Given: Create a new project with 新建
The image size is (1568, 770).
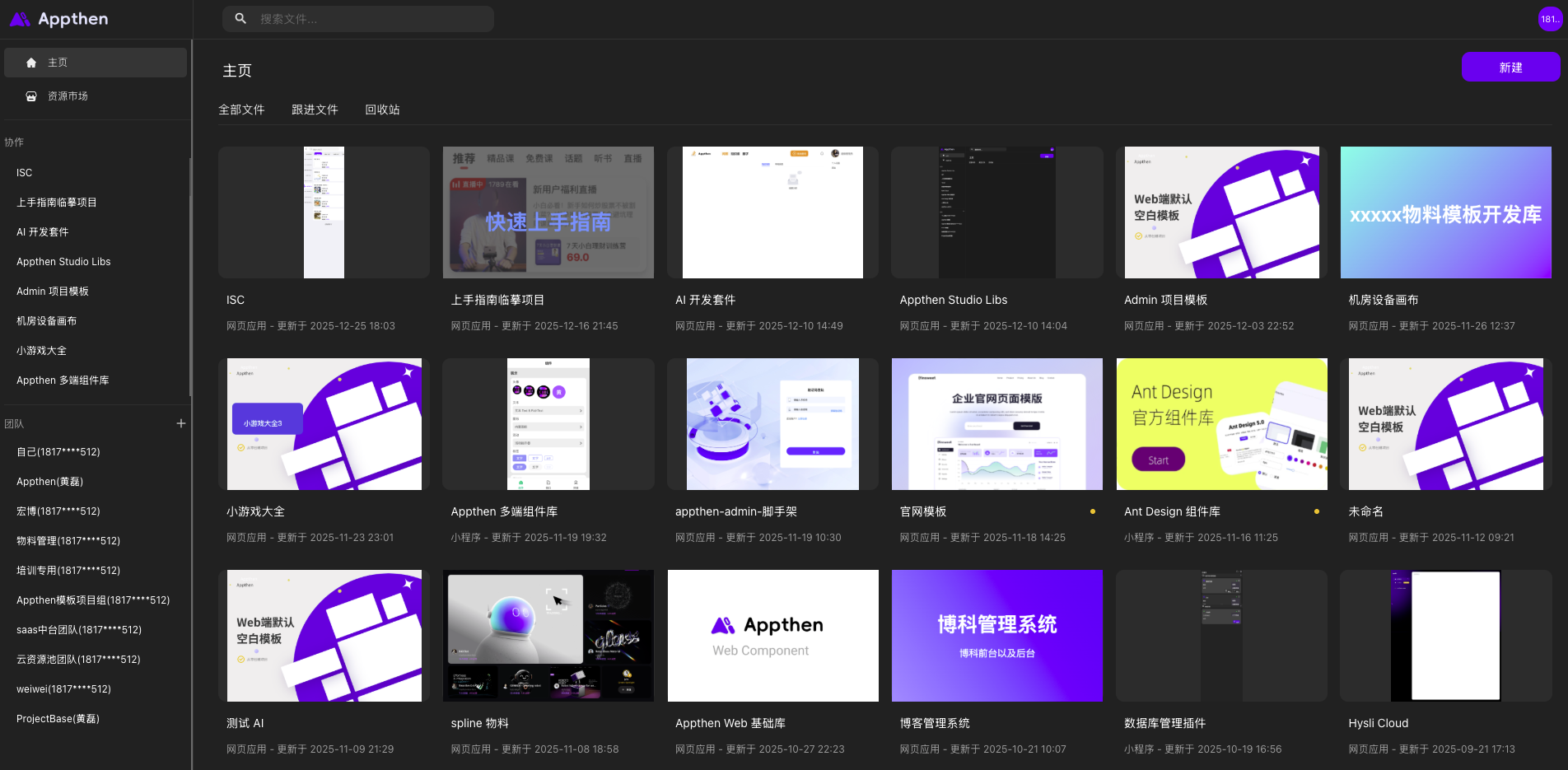Looking at the screenshot, I should [1510, 68].
